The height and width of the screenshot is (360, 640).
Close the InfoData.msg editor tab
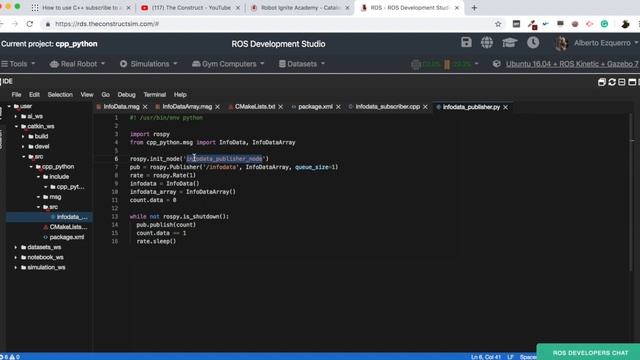[x=145, y=107]
